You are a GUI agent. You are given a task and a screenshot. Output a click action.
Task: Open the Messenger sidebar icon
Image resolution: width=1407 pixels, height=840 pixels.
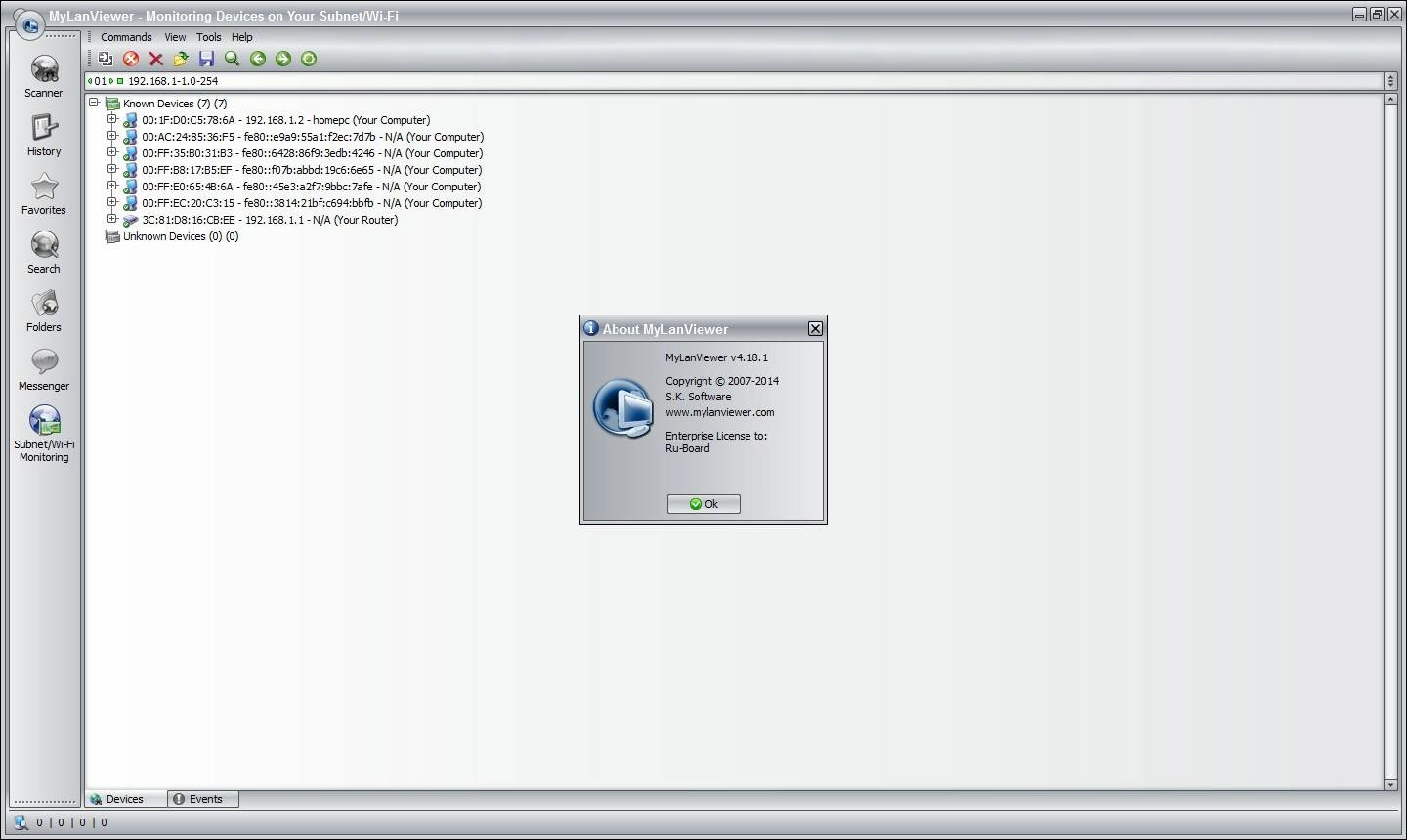point(44,362)
